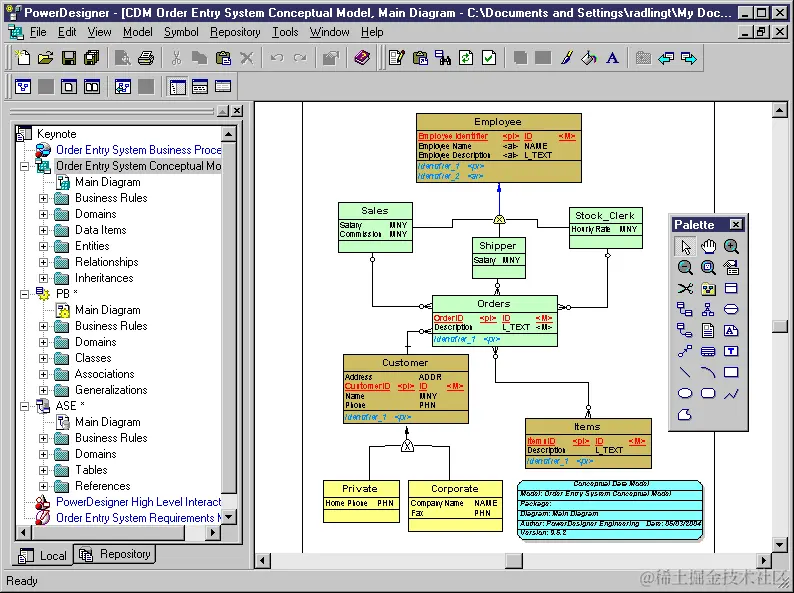This screenshot has height=593, width=794.
Task: Click the New document toolbar icon
Action: pos(22,58)
